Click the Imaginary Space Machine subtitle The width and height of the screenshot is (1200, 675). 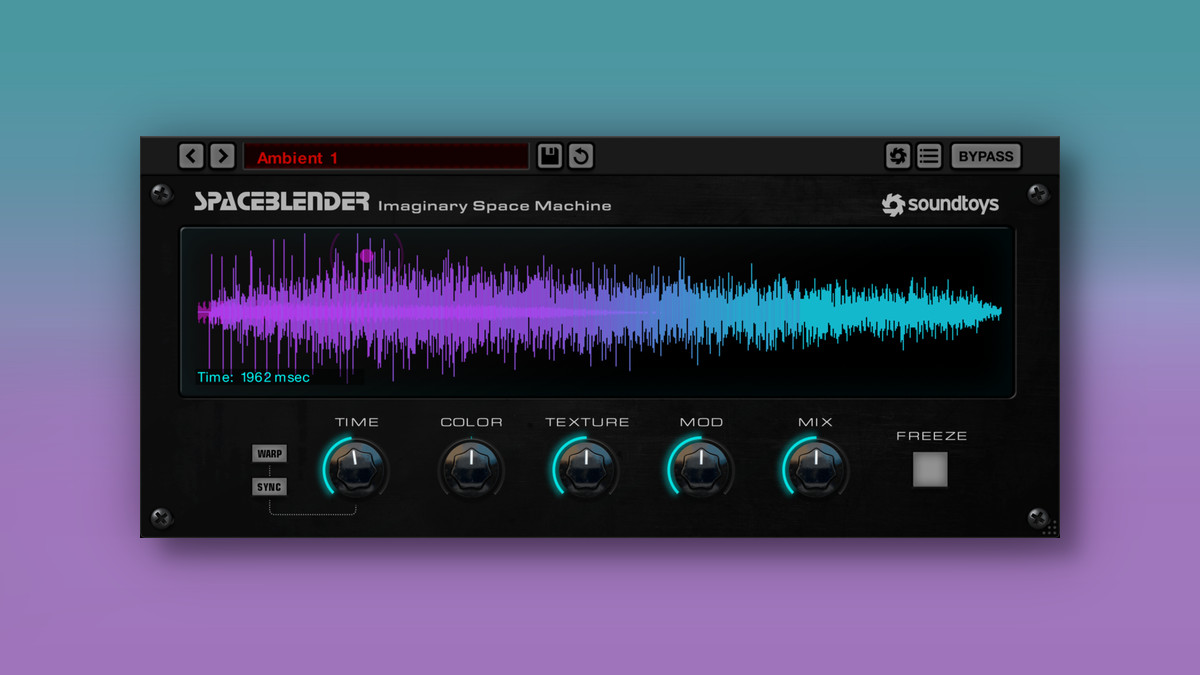pos(495,206)
